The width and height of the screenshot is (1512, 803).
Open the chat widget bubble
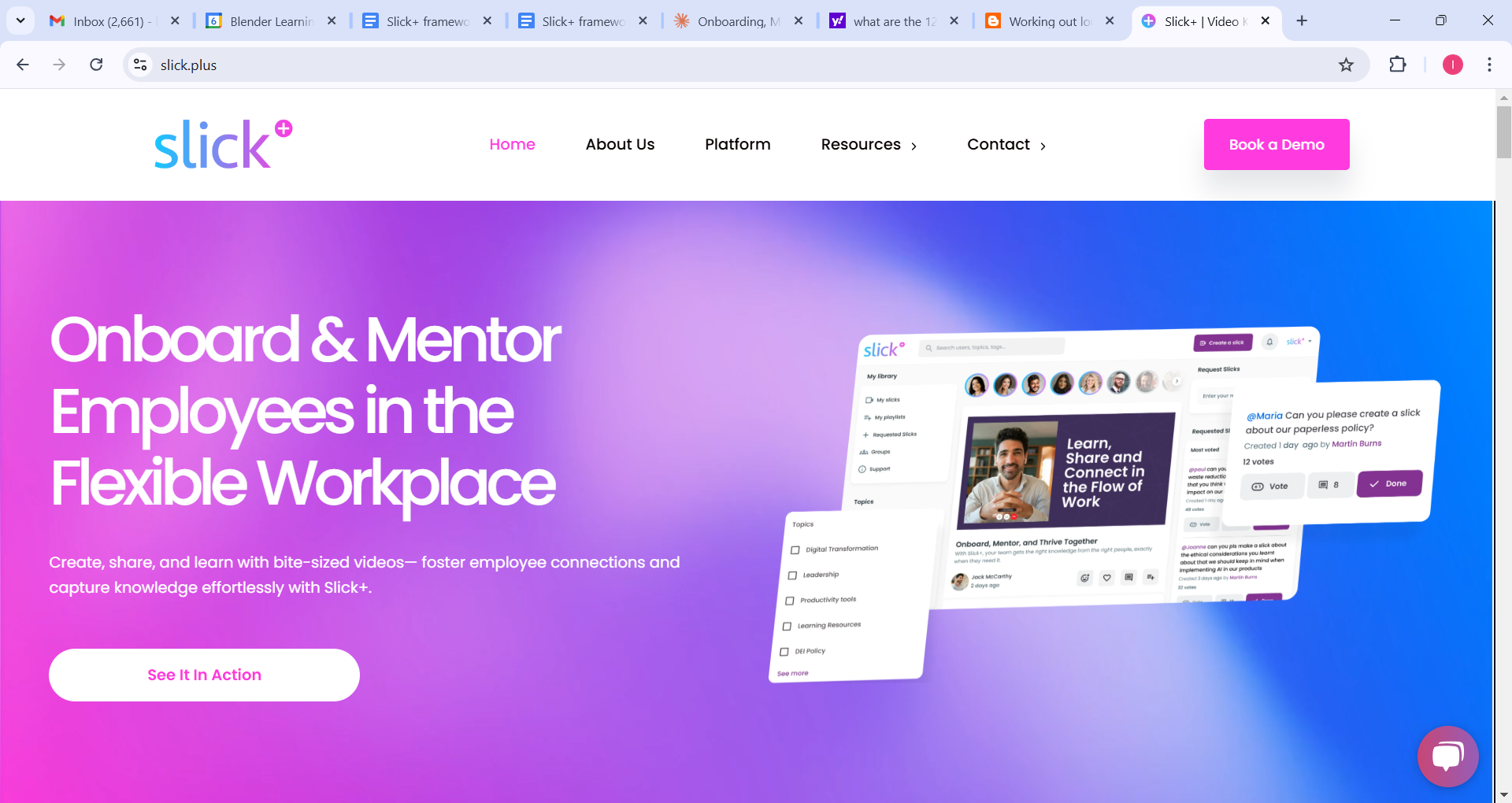(1447, 757)
